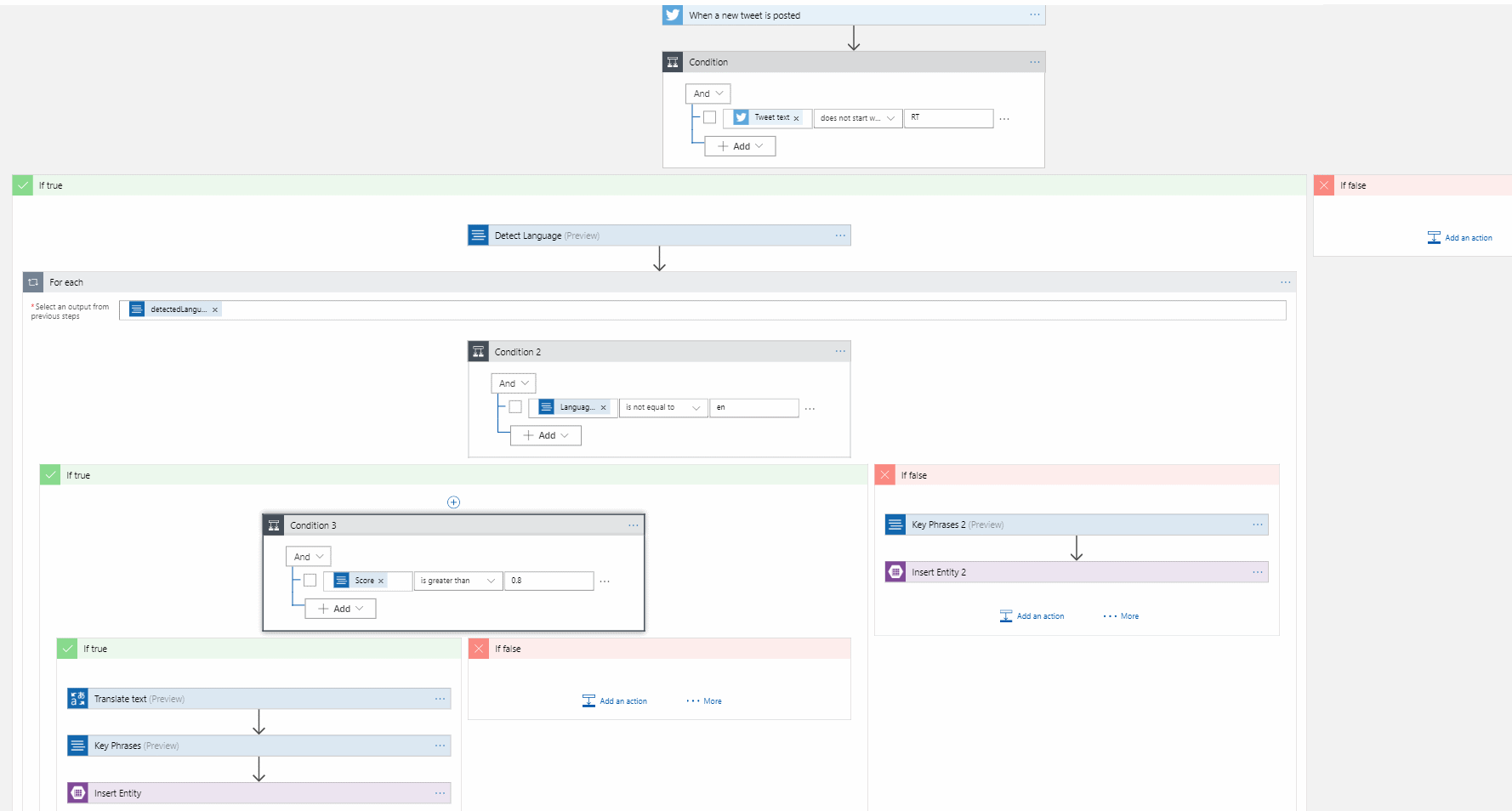Click the 'Detect Language' title text
This screenshot has width=1512, height=811.
528,235
